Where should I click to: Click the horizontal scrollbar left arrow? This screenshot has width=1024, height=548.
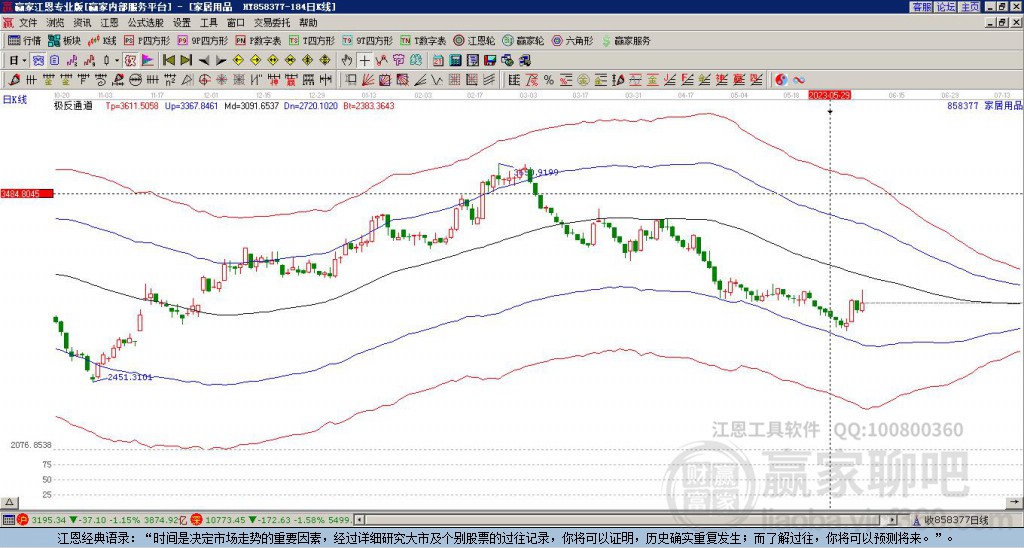tap(358, 520)
